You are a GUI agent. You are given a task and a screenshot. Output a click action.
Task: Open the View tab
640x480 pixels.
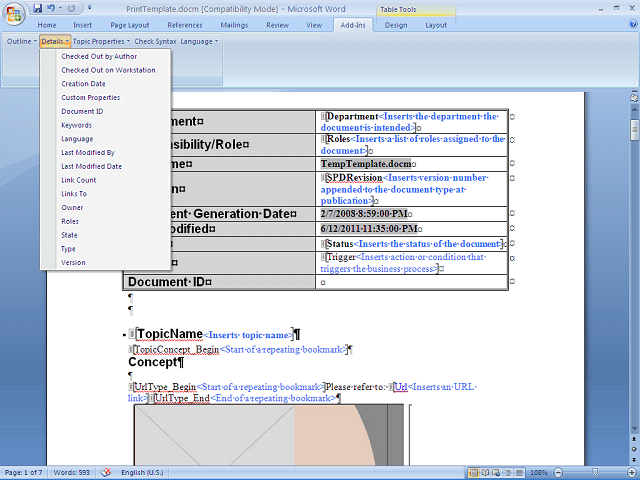coord(314,25)
